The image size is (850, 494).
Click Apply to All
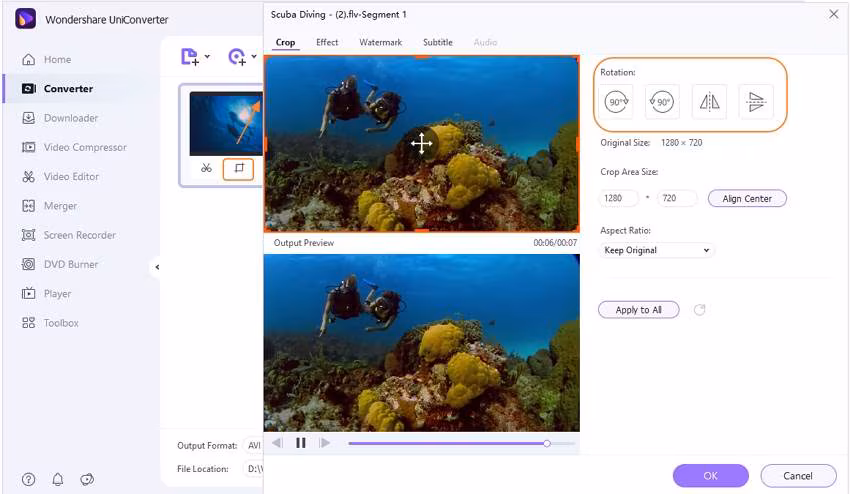point(639,310)
